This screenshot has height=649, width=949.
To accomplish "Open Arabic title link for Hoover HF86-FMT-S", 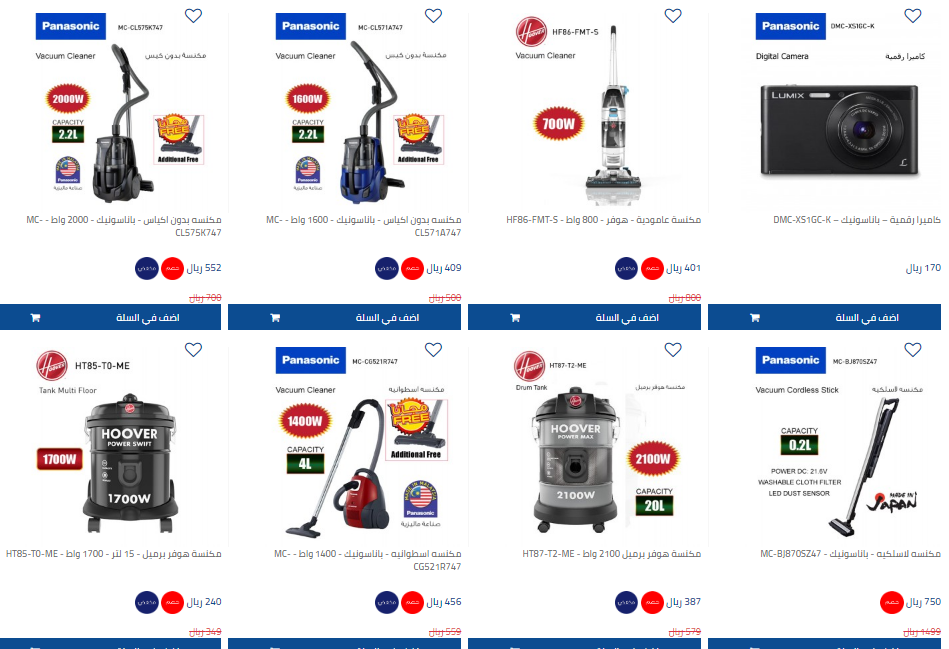I will click(603, 220).
